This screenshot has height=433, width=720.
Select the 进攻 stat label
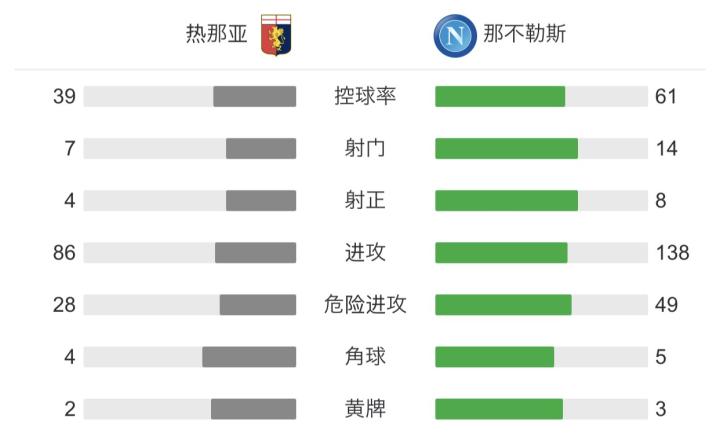point(365,252)
